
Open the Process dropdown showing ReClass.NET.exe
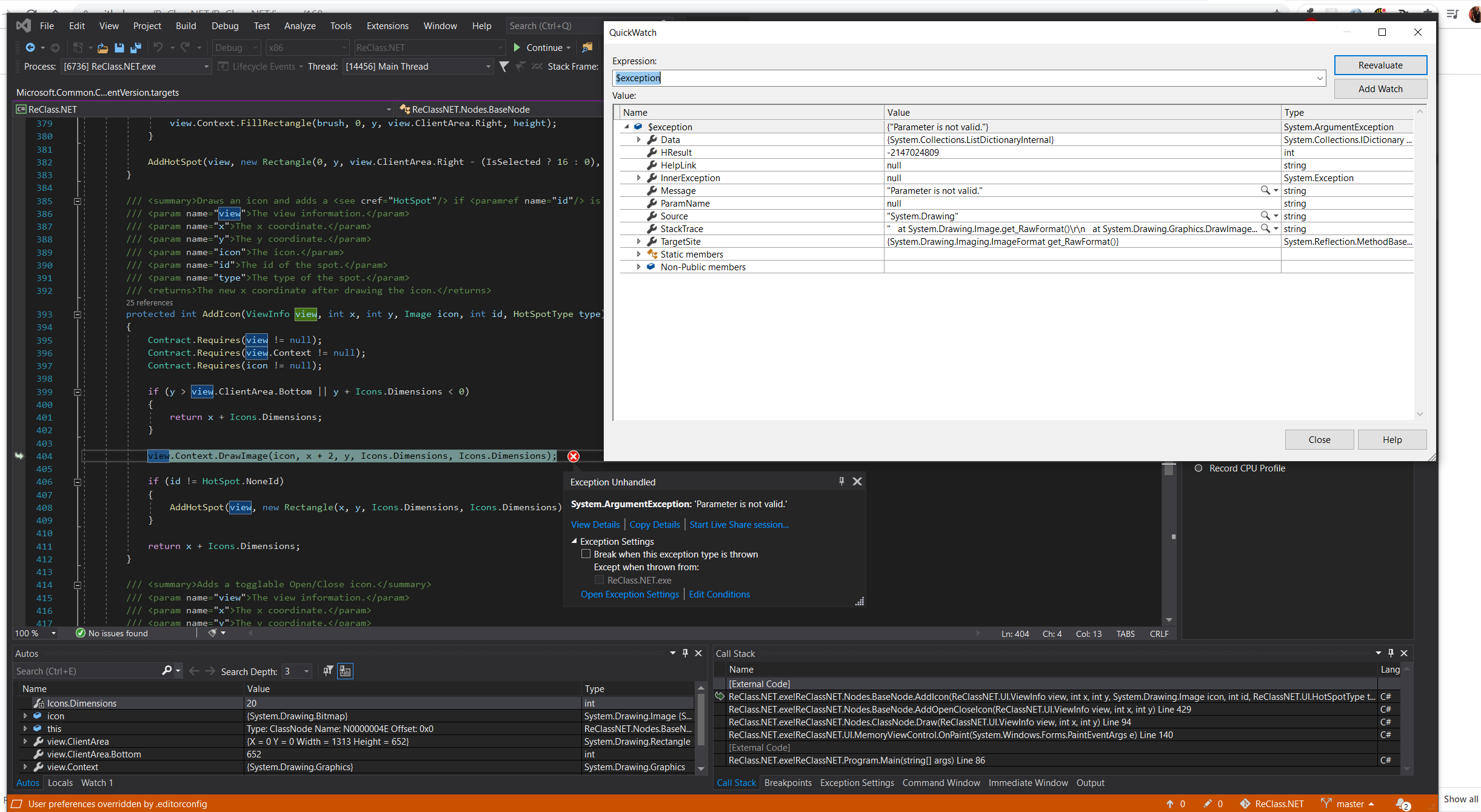click(x=206, y=67)
